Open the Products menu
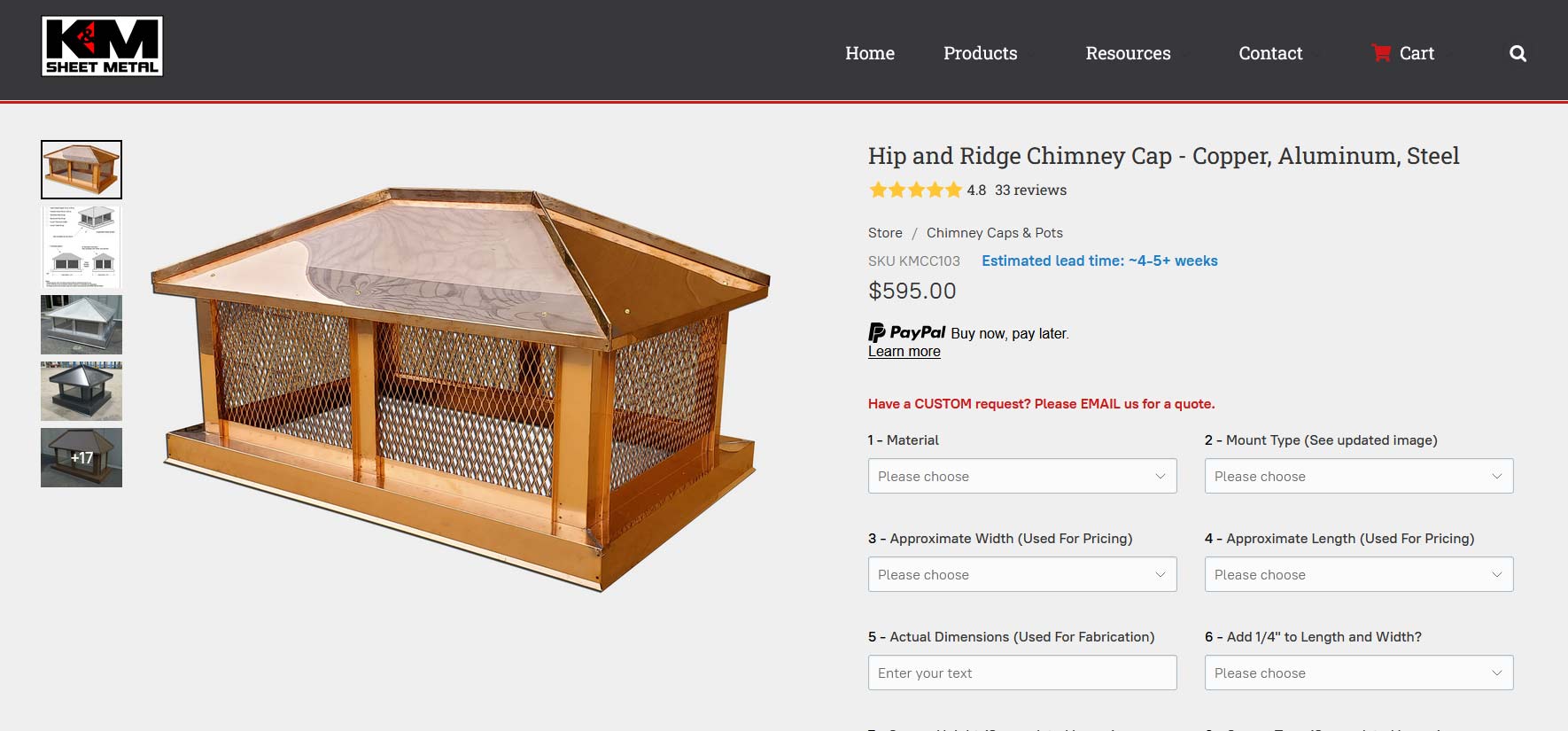The height and width of the screenshot is (731, 1568). 980,53
